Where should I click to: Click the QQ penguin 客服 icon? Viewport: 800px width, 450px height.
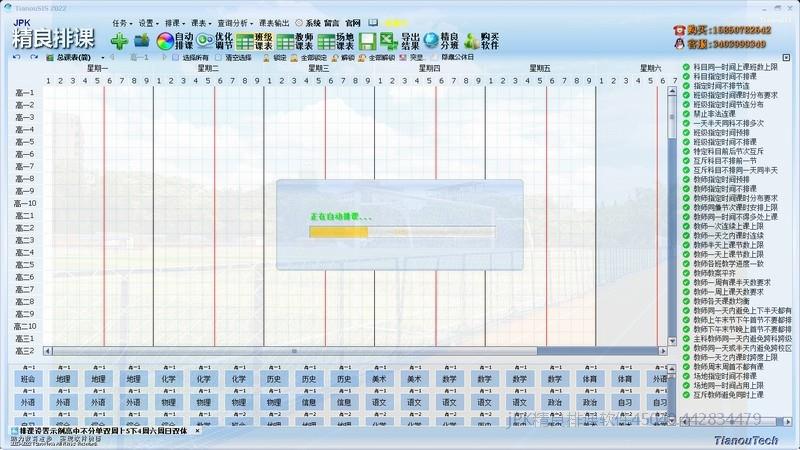[679, 44]
